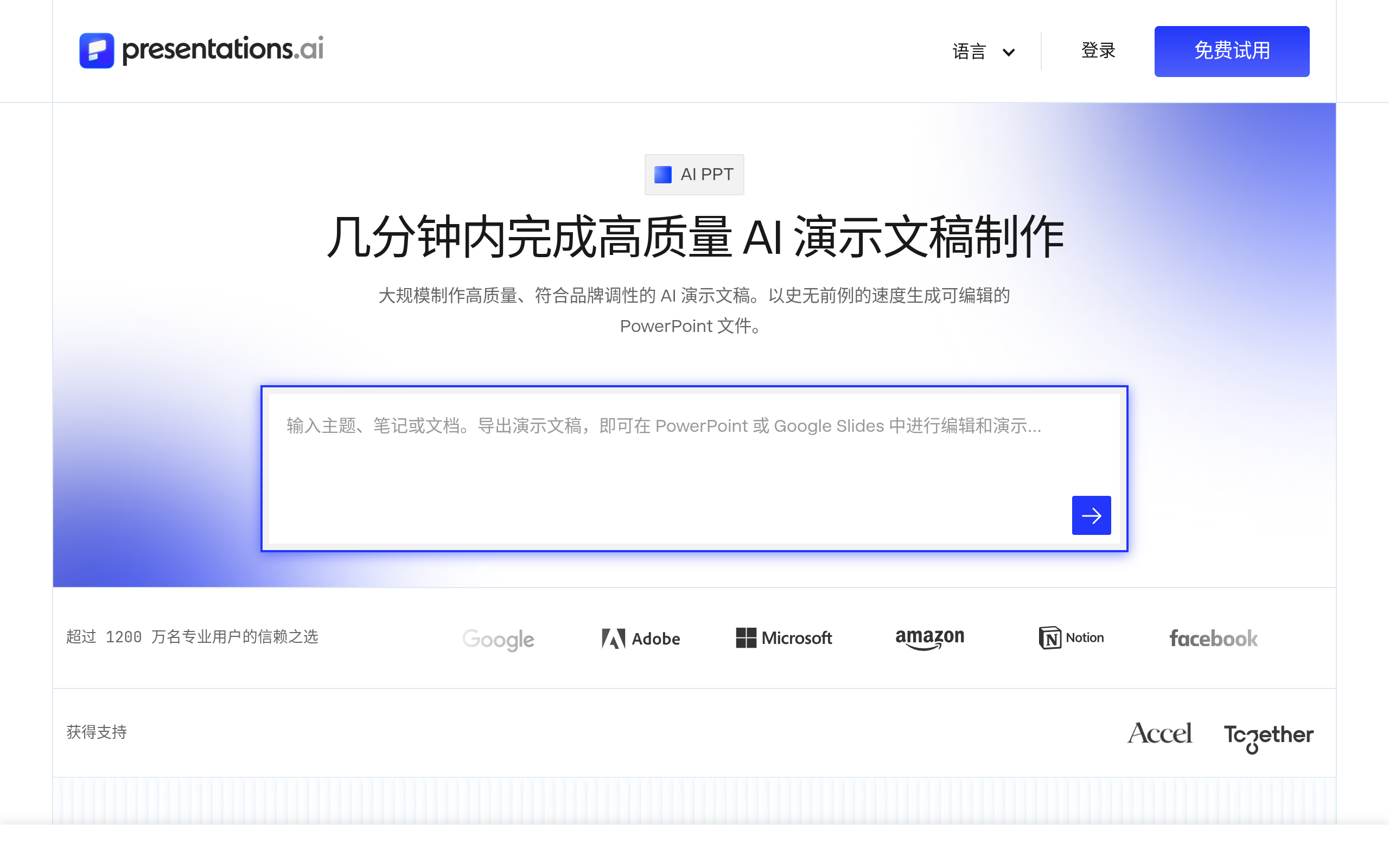Submit with the blue arrow button

tap(1091, 515)
